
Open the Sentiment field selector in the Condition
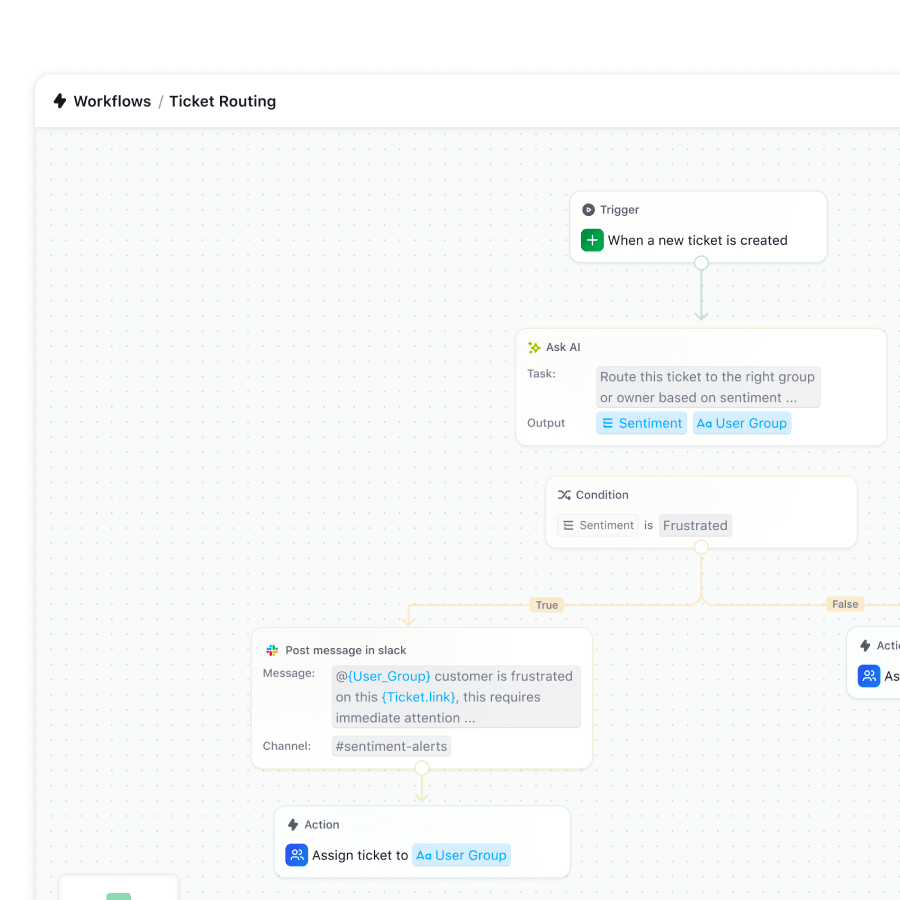click(597, 525)
